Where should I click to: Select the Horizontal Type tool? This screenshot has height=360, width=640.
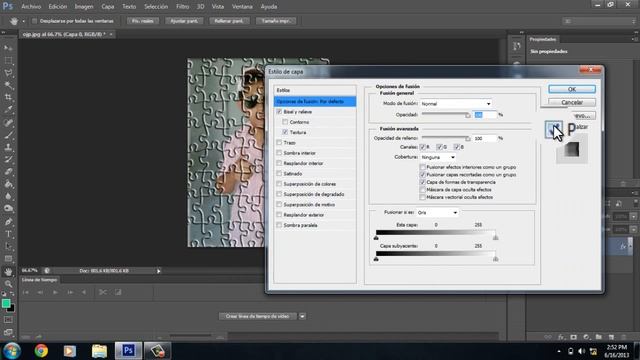tap(8, 234)
